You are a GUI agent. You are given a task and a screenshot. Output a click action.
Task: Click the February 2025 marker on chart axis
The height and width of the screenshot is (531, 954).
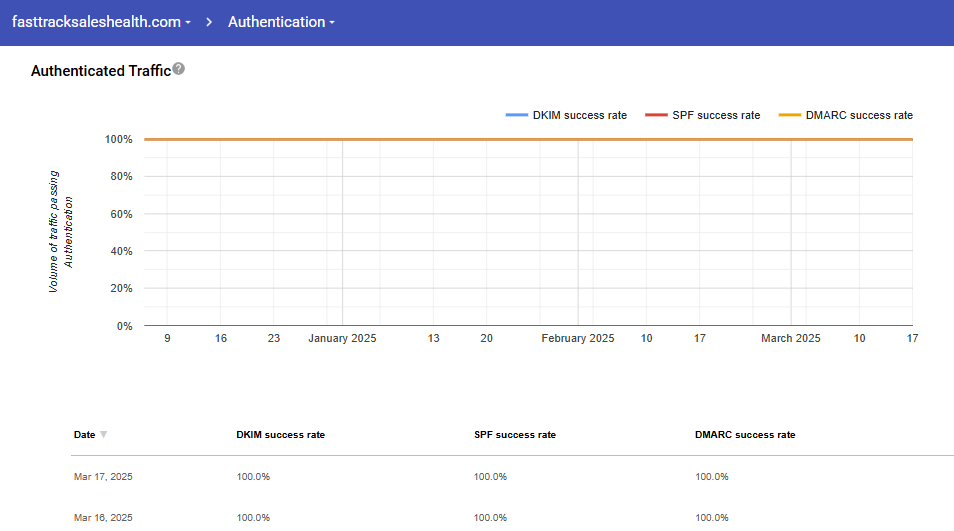[578, 339]
